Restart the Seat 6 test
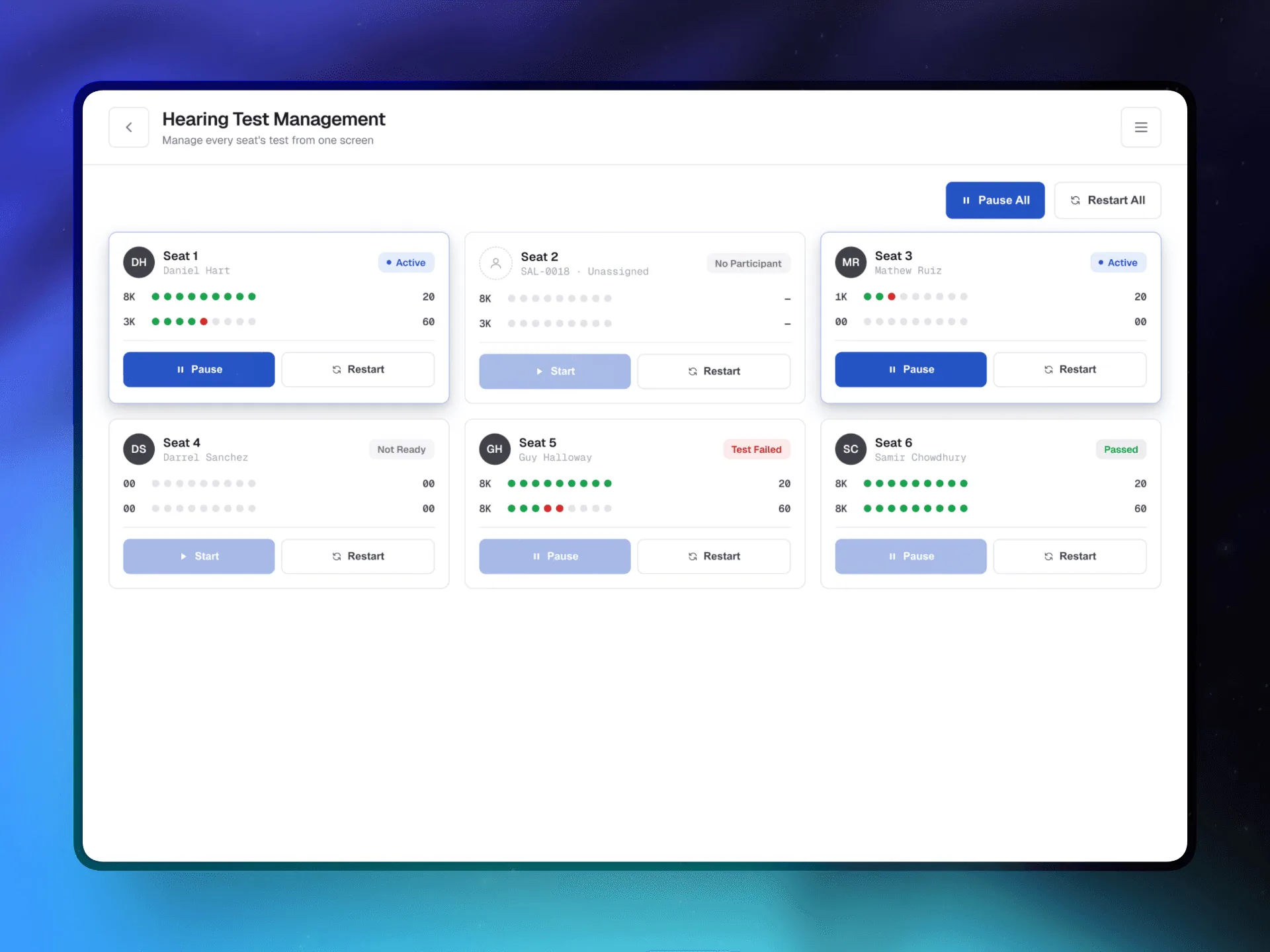Image resolution: width=1270 pixels, height=952 pixels. point(1070,557)
